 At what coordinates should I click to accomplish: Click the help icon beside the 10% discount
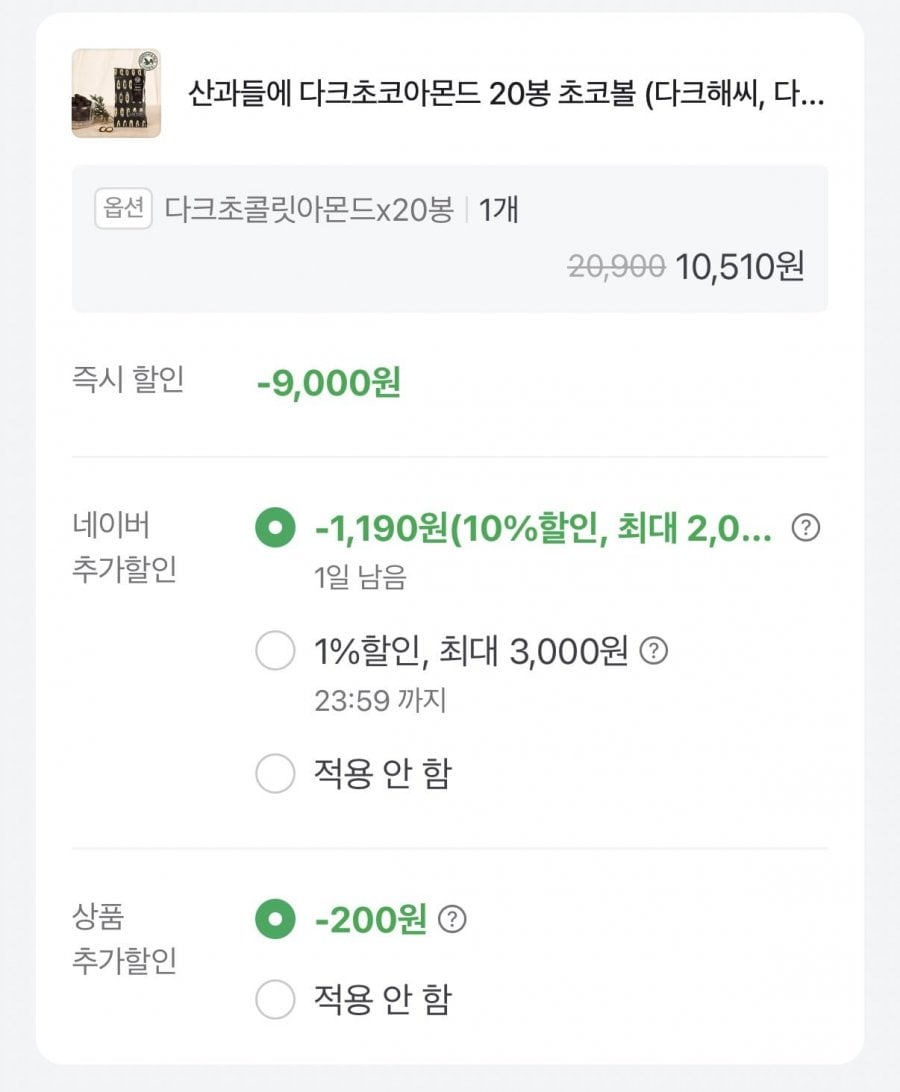(805, 528)
